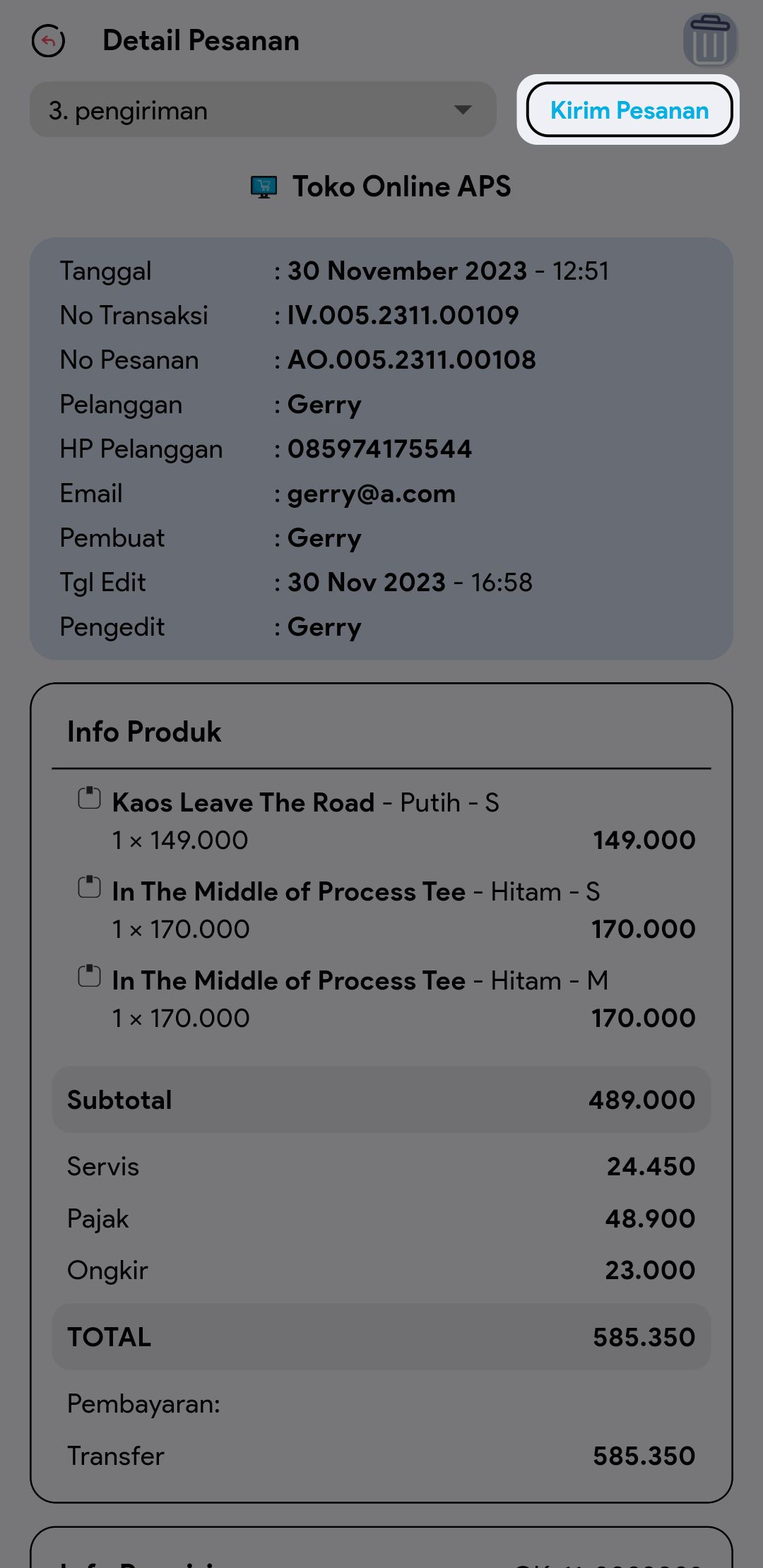Tap the Subtotal 489.000 row

[x=381, y=1100]
